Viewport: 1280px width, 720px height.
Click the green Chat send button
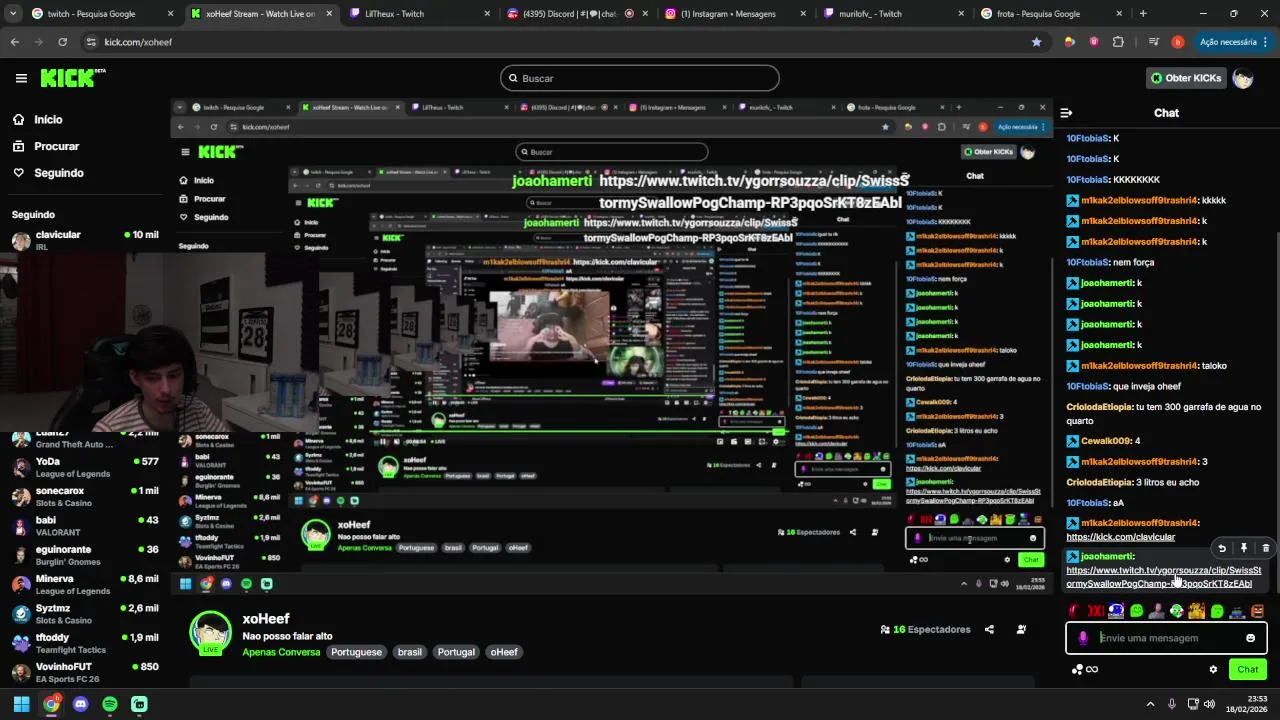[x=1248, y=670]
